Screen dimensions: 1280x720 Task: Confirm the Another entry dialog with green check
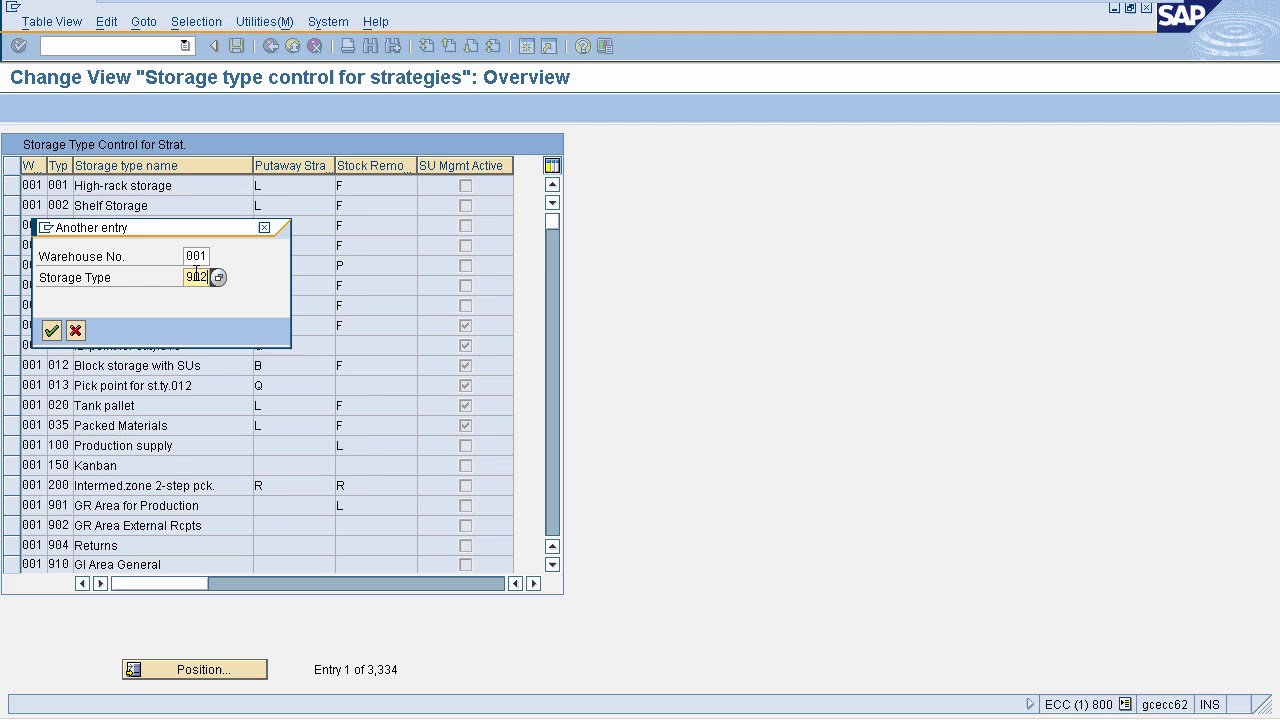(x=52, y=331)
